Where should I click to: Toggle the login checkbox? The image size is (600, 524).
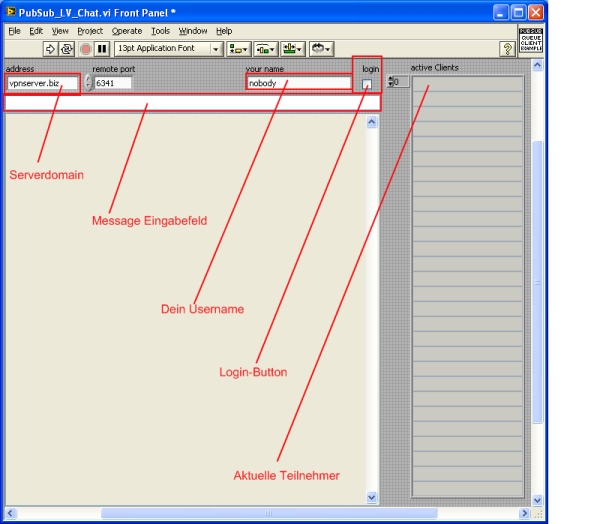pyautogui.click(x=367, y=84)
